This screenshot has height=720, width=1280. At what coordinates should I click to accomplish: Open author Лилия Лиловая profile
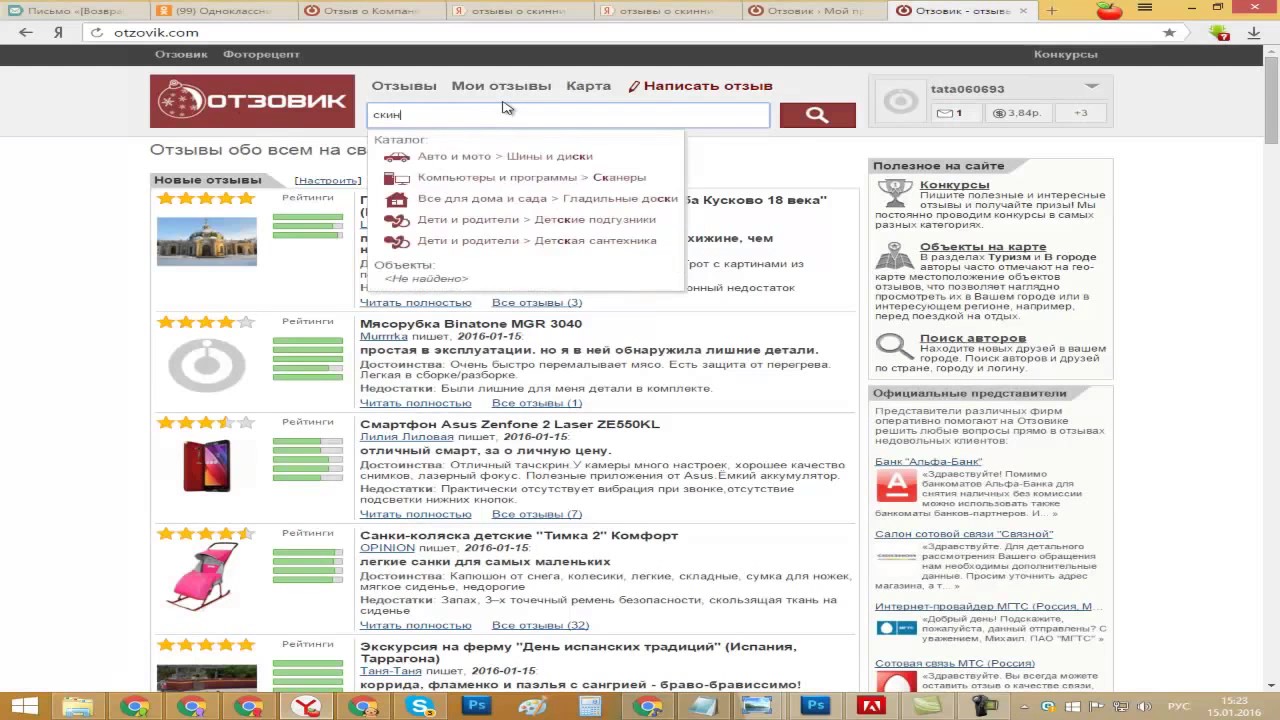[406, 437]
